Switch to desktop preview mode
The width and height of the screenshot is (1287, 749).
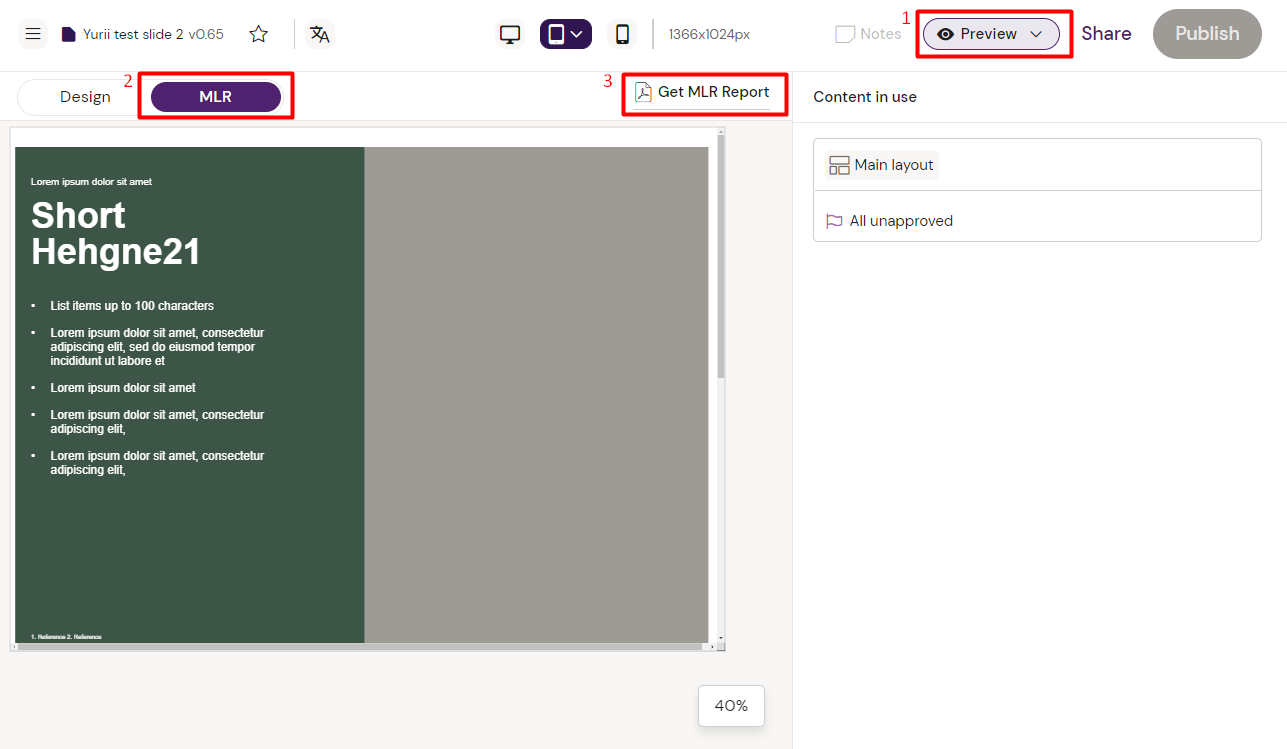tap(510, 33)
